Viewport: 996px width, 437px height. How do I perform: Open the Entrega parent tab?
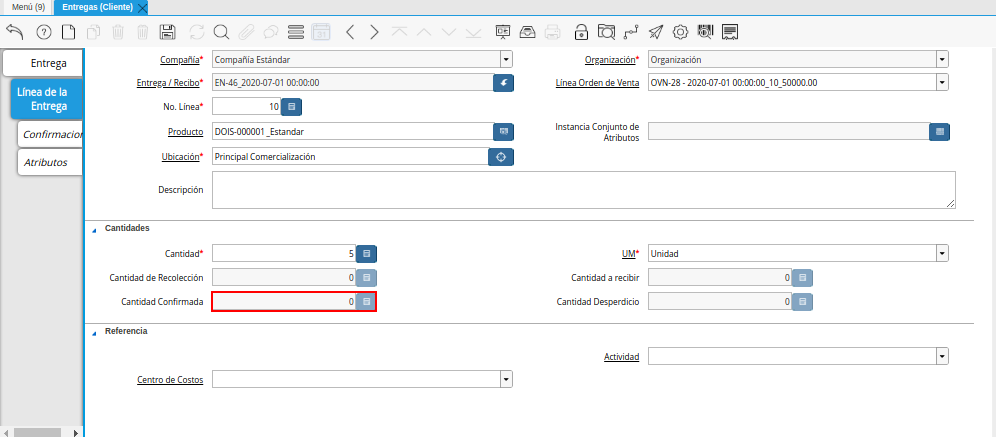coord(43,64)
